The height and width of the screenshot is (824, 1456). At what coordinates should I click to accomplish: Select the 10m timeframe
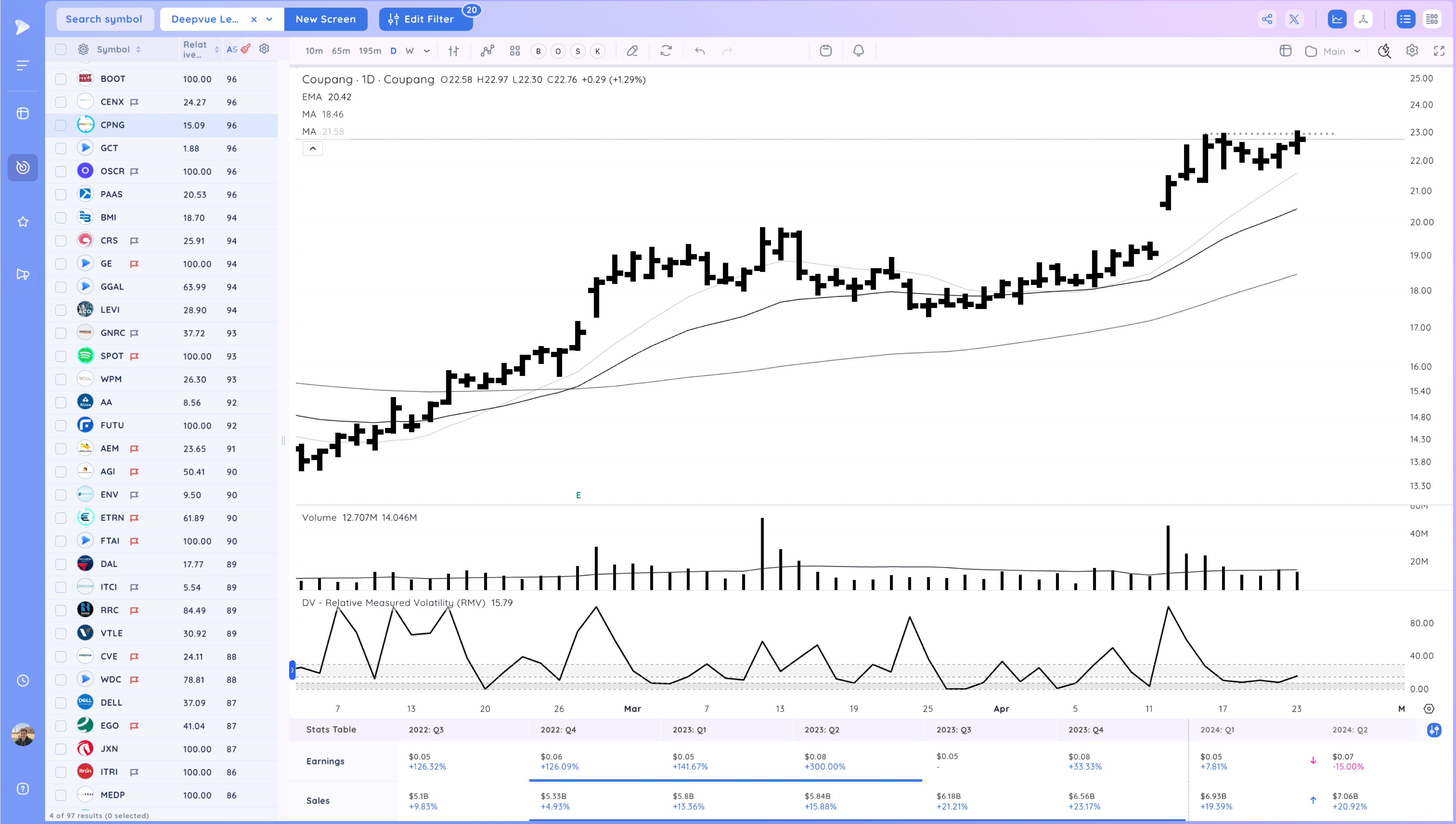click(x=314, y=51)
